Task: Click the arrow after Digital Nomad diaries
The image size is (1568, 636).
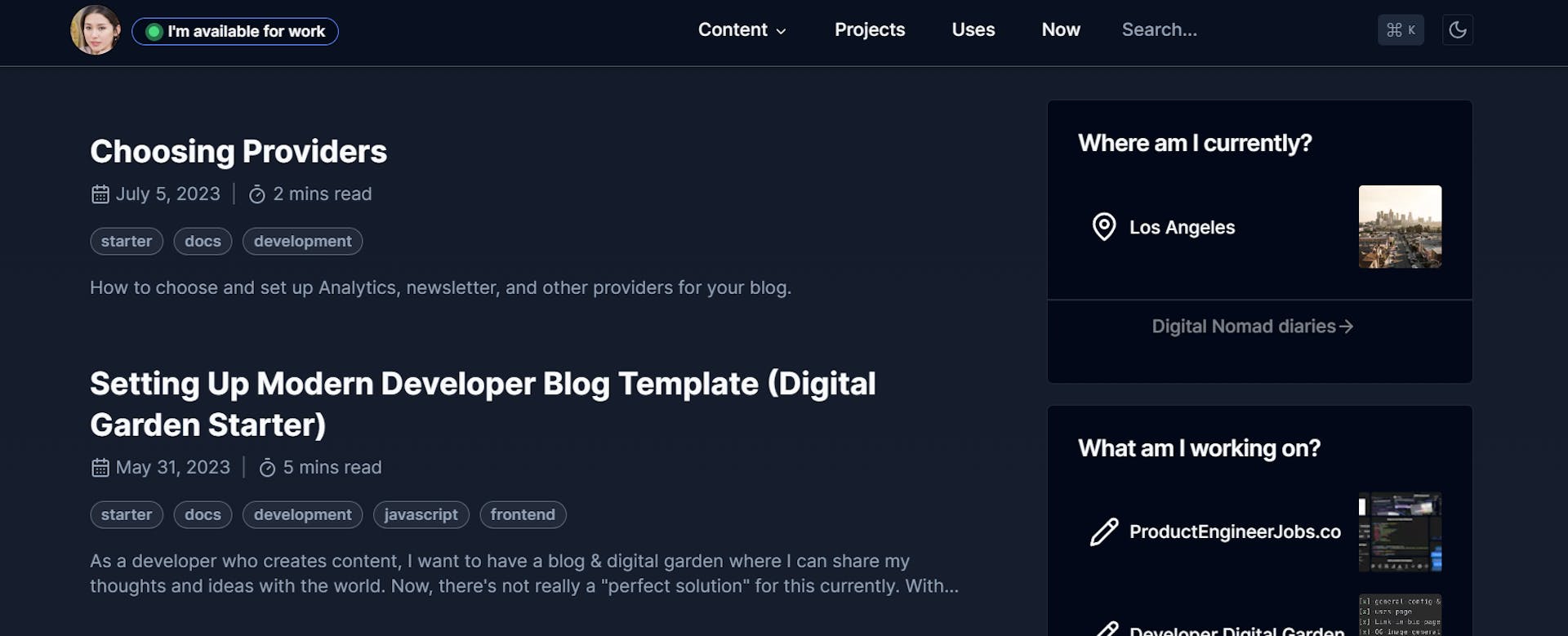Action: 1347,326
